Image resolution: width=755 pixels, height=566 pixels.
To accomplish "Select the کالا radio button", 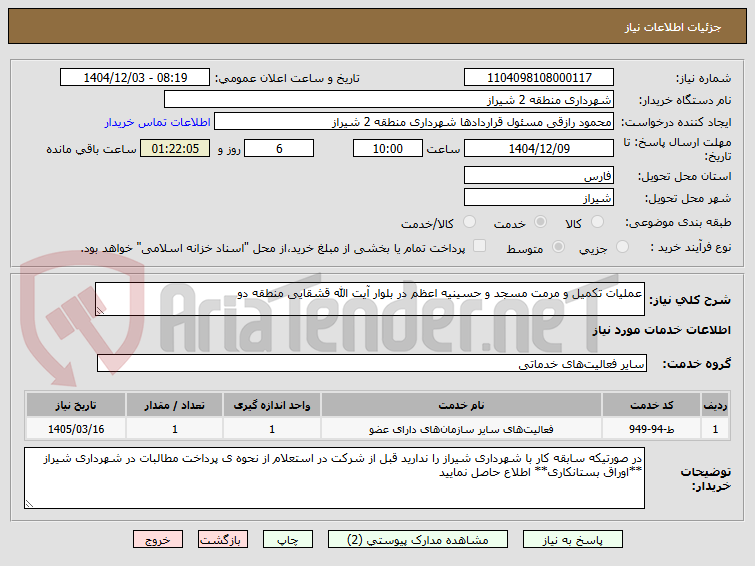I will (597, 222).
